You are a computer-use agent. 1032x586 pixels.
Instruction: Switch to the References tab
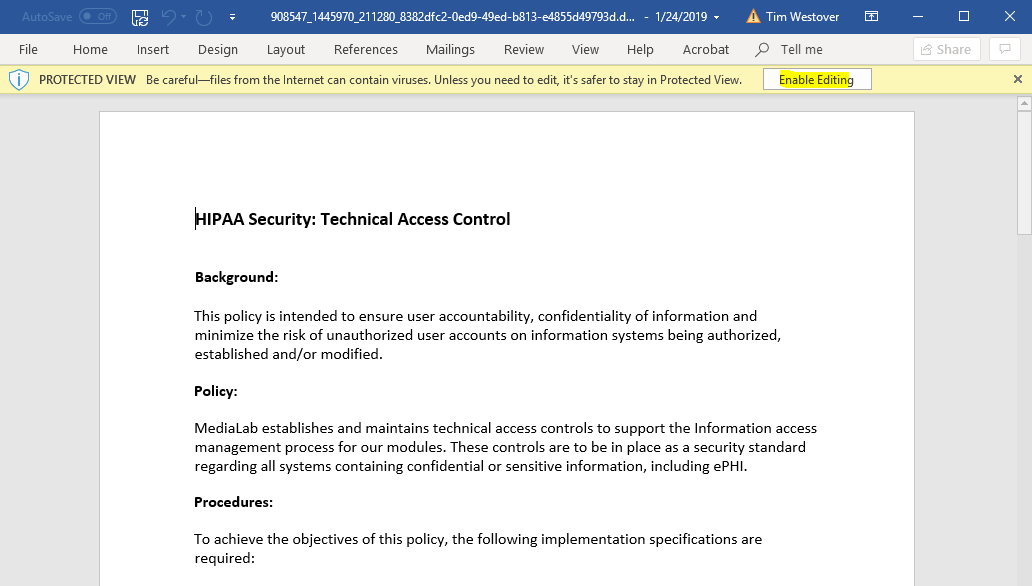click(366, 49)
